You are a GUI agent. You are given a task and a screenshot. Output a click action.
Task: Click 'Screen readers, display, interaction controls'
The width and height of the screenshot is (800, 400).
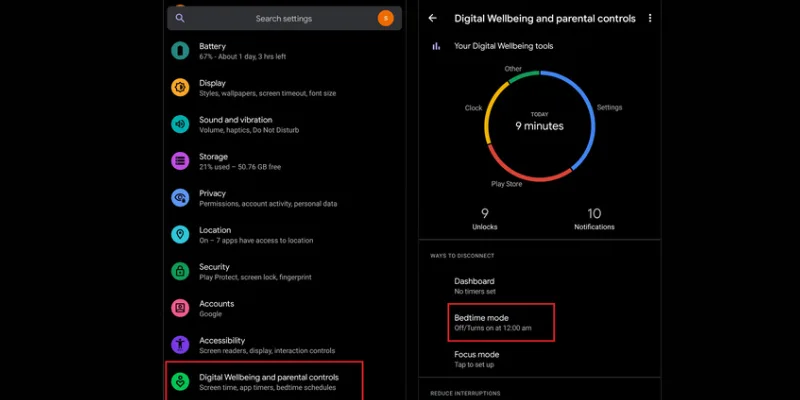point(267,351)
